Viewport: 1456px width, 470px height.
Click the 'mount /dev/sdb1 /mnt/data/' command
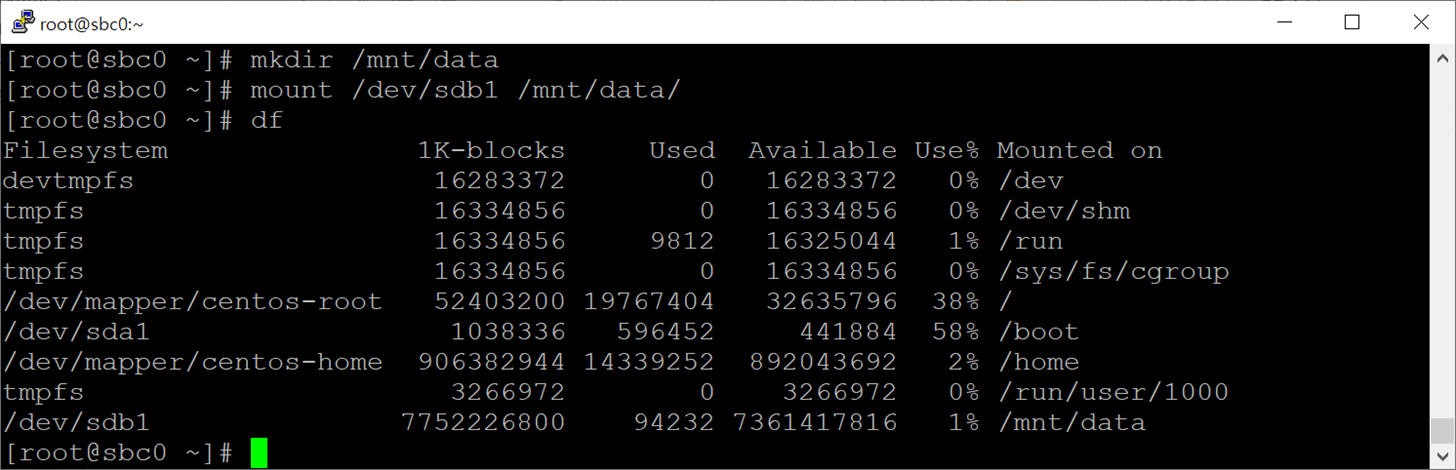[x=465, y=90]
